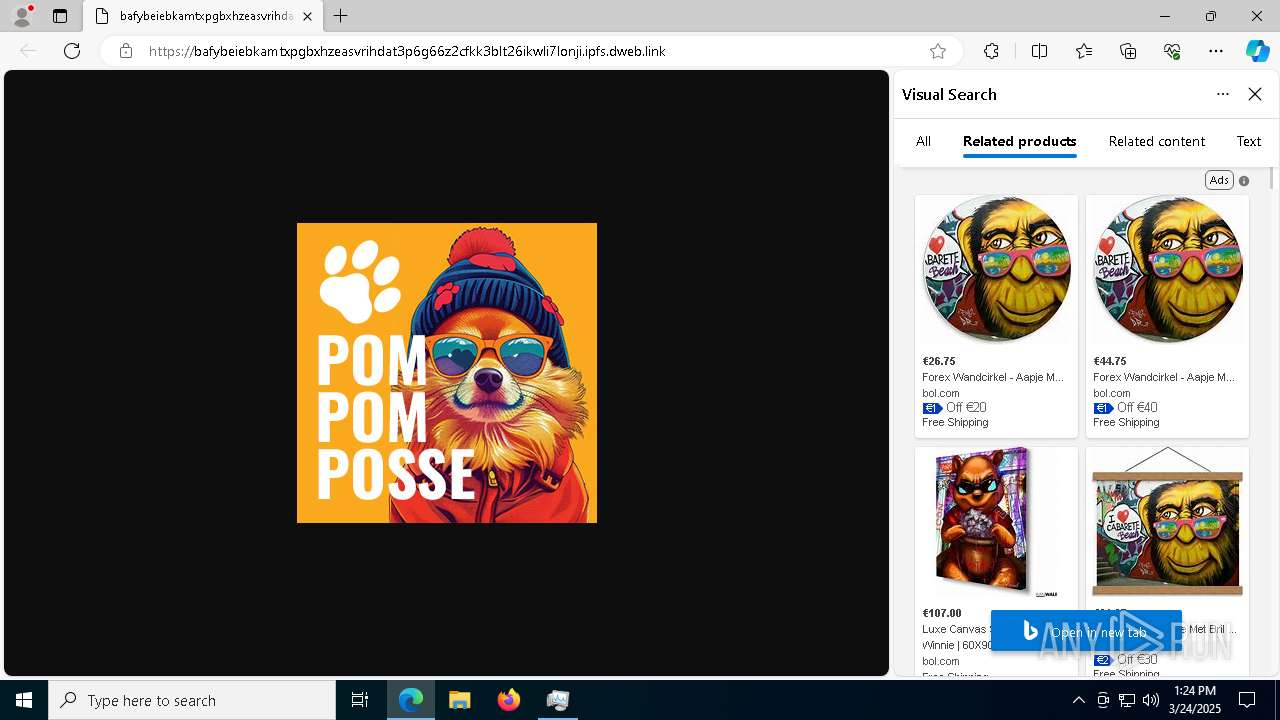Open the network icon in system tray

click(x=1127, y=700)
